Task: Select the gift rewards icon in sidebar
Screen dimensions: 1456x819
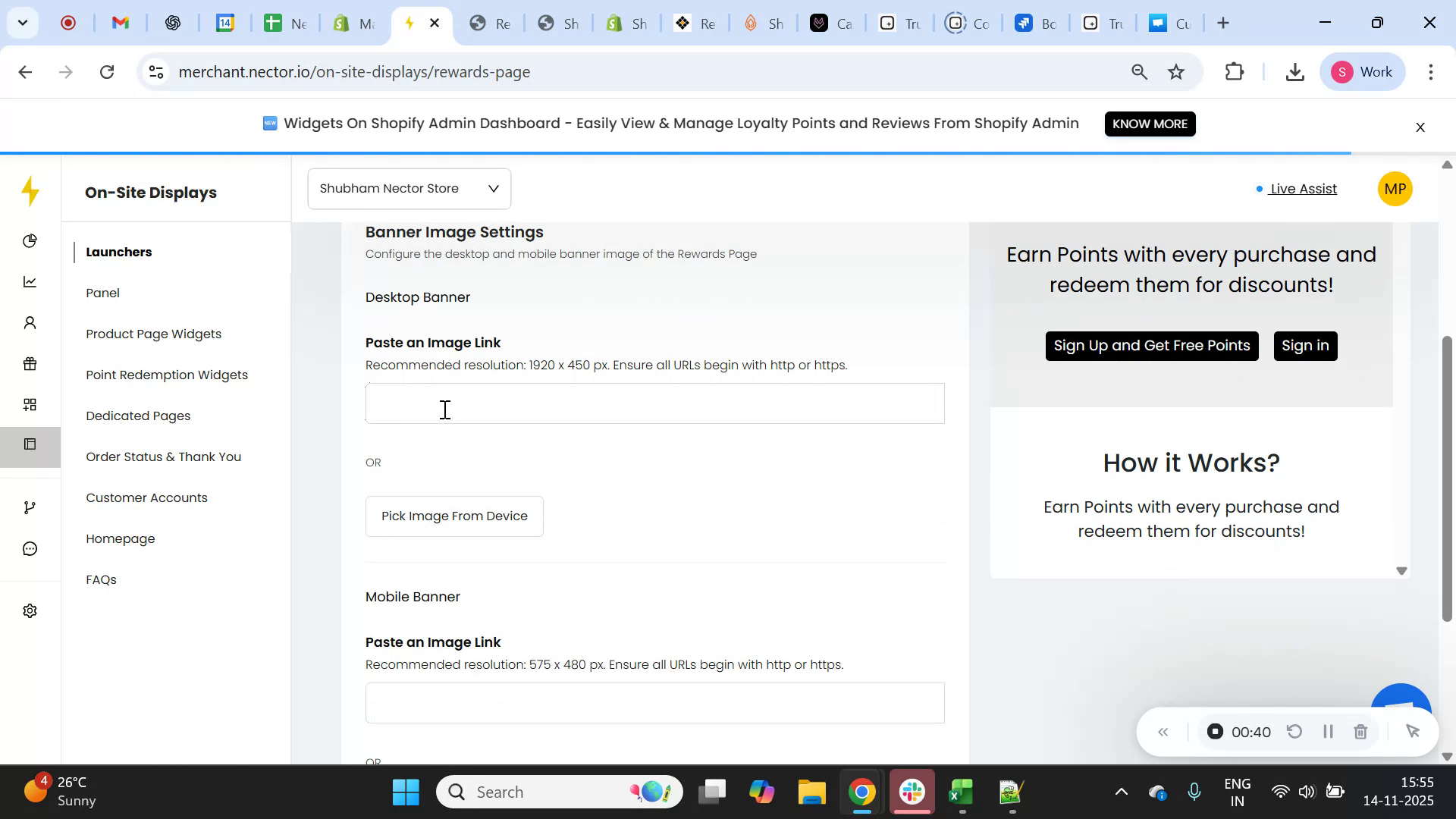Action: click(30, 363)
